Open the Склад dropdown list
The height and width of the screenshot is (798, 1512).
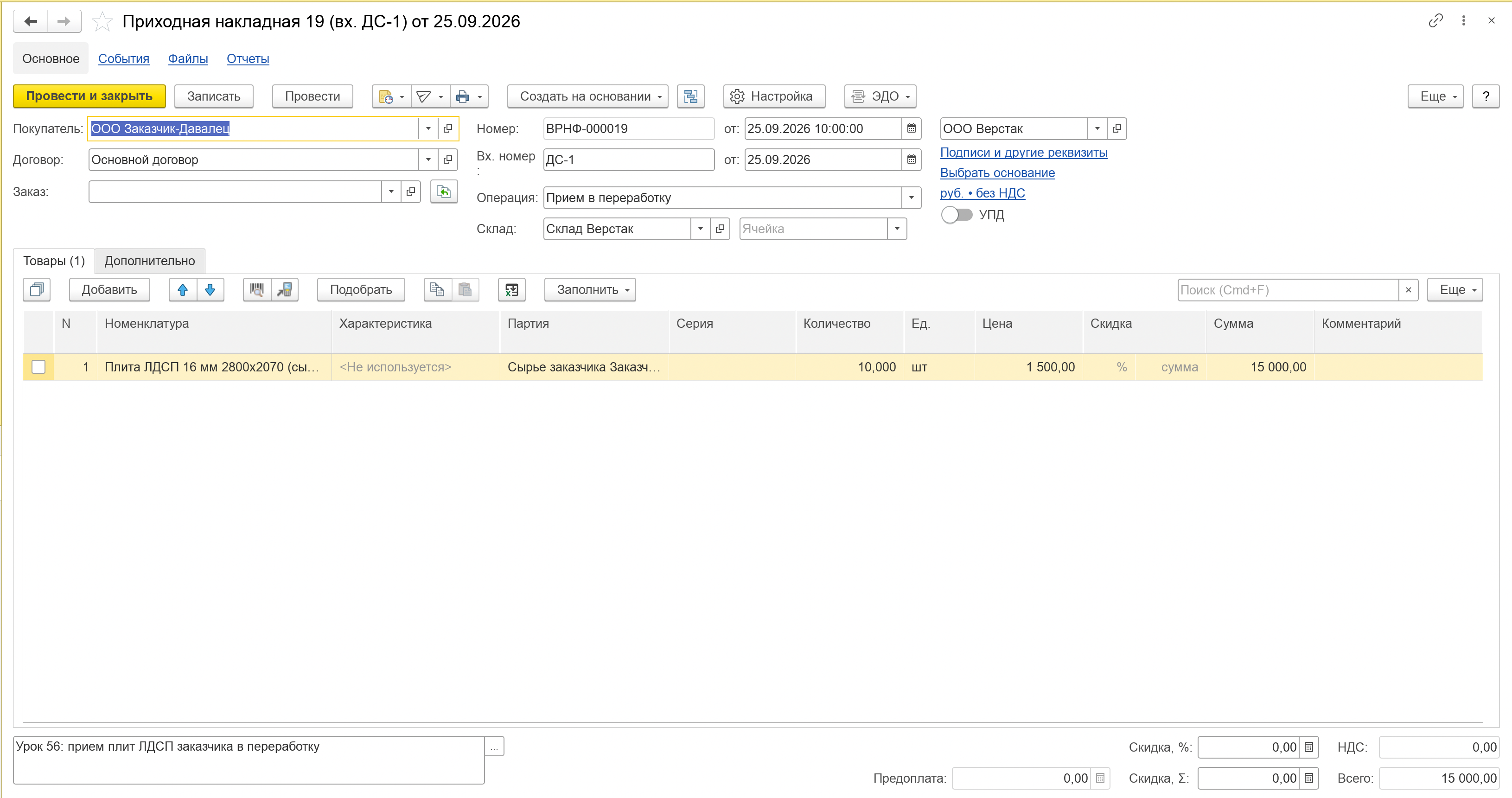[700, 229]
